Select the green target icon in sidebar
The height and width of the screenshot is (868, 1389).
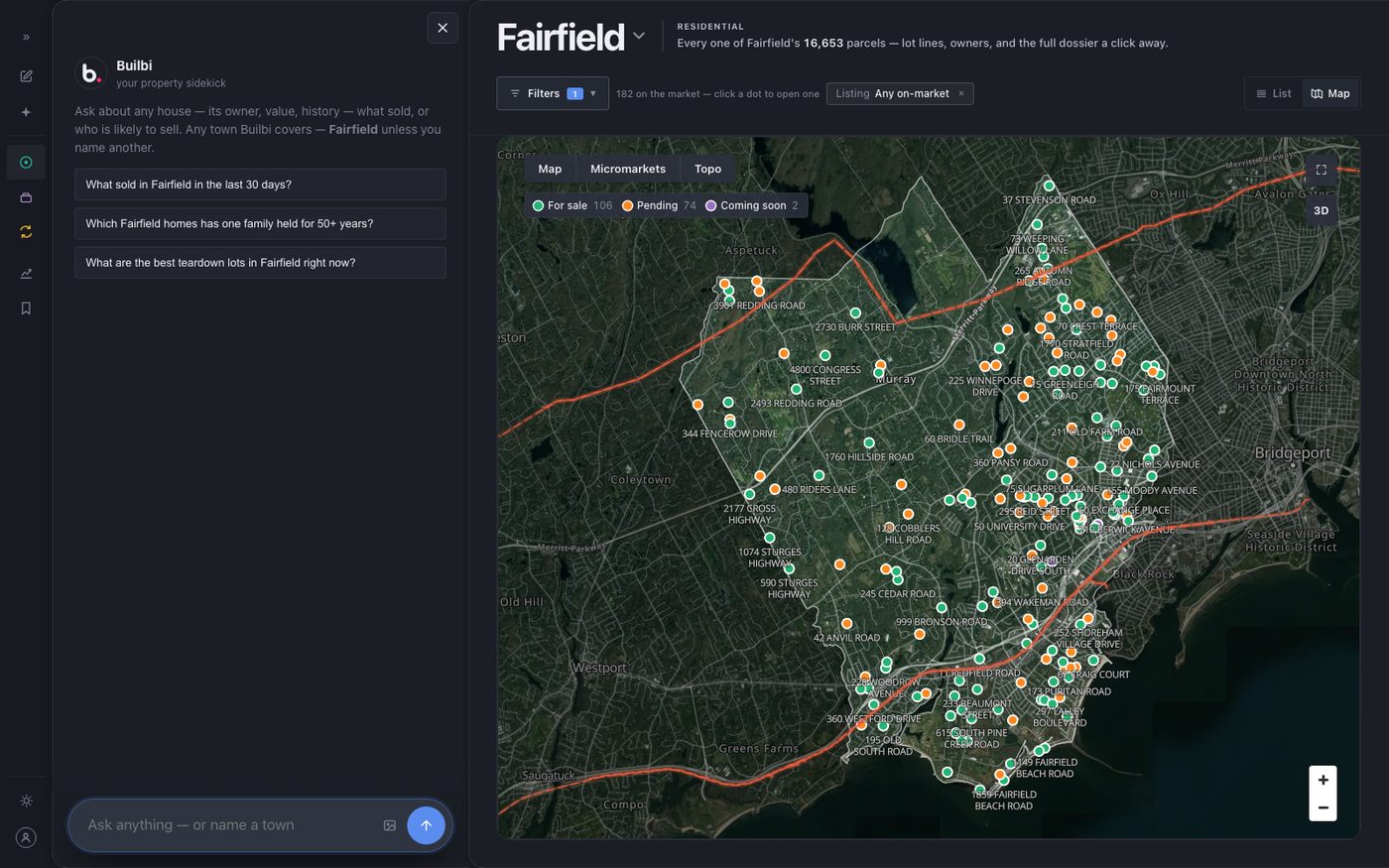[26, 163]
